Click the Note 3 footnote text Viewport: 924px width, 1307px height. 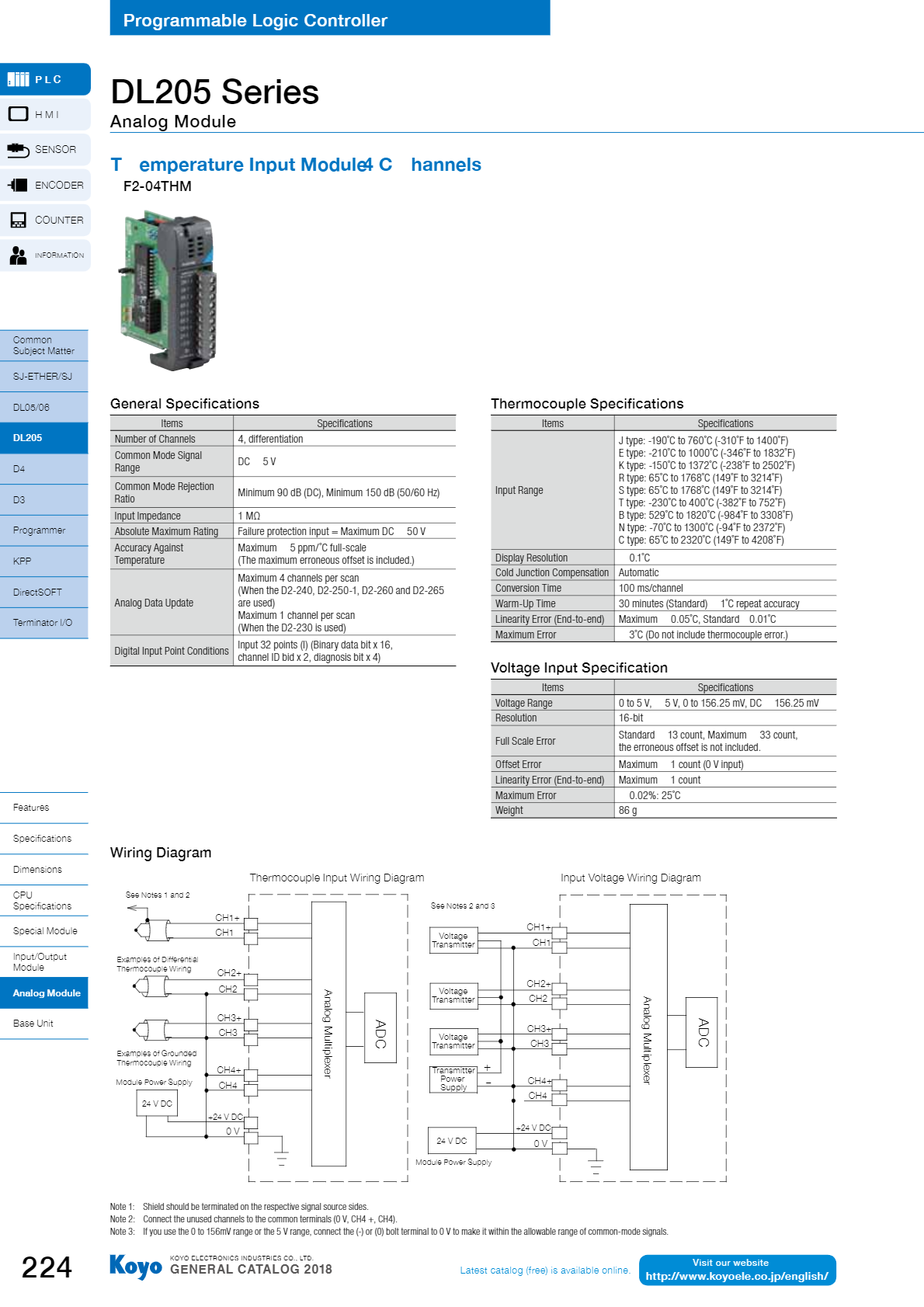coord(389,1232)
